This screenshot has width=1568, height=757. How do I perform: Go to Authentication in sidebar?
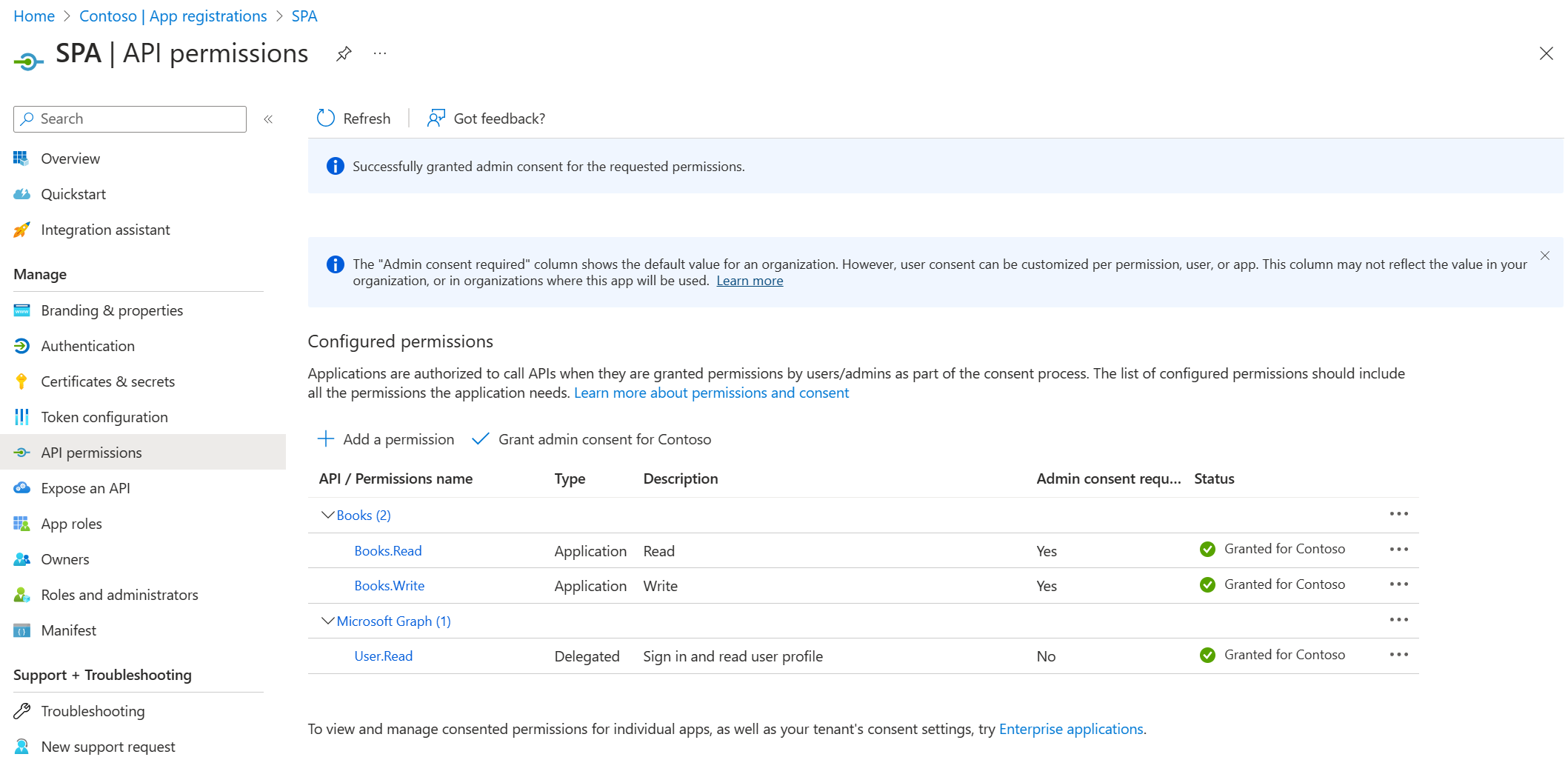click(x=87, y=346)
